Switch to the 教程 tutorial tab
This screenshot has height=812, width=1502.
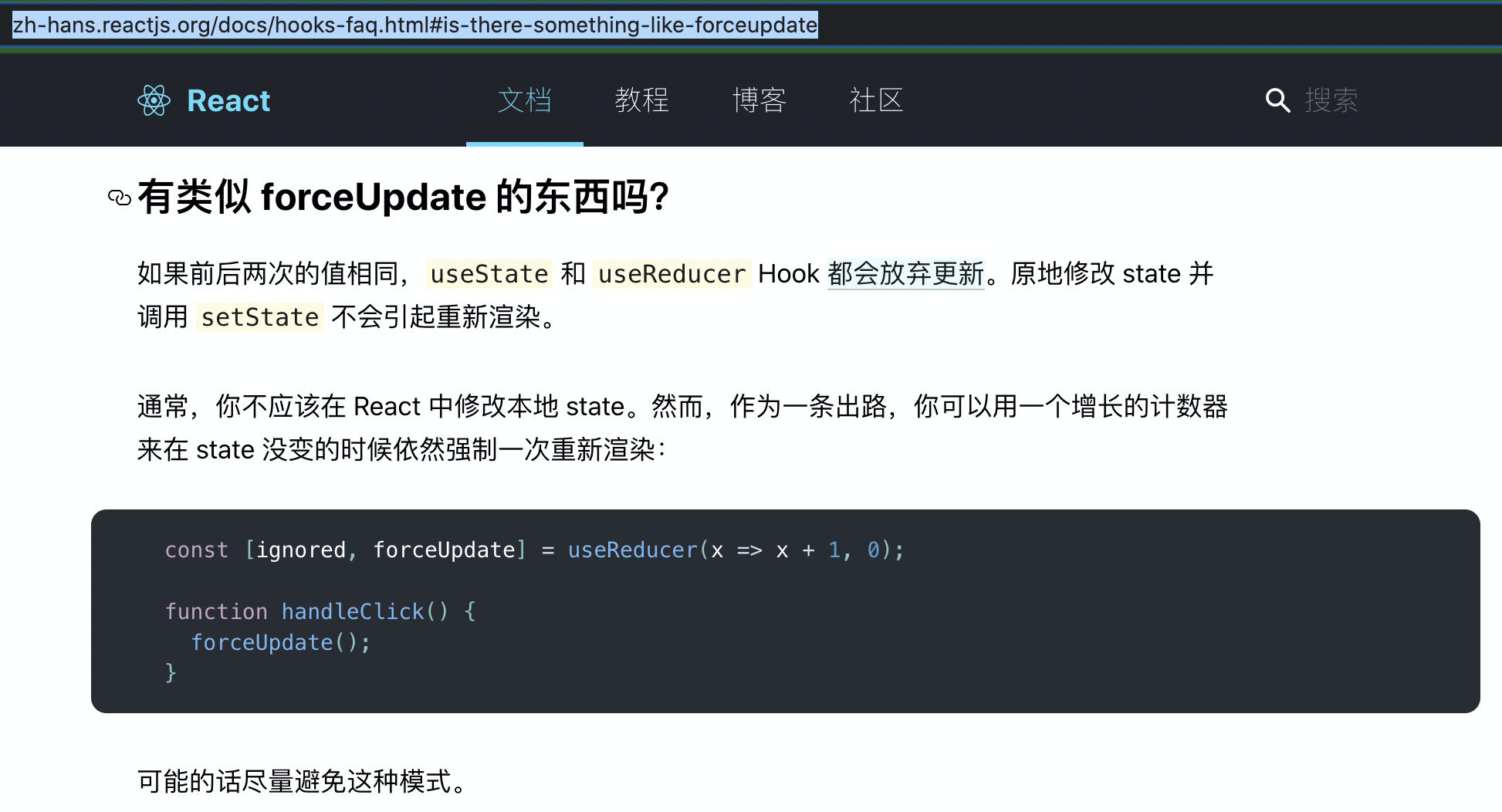(642, 100)
